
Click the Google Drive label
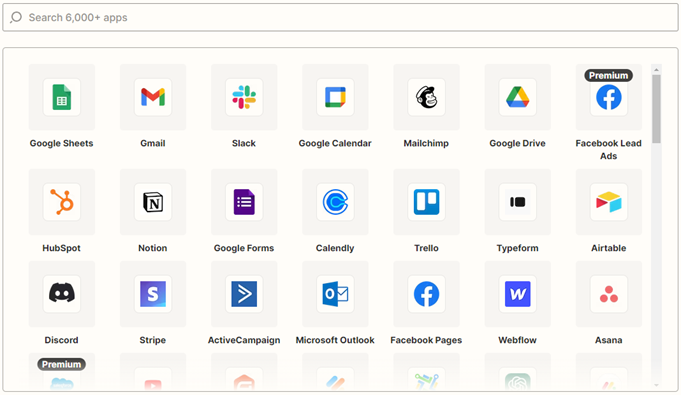pyautogui.click(x=517, y=143)
